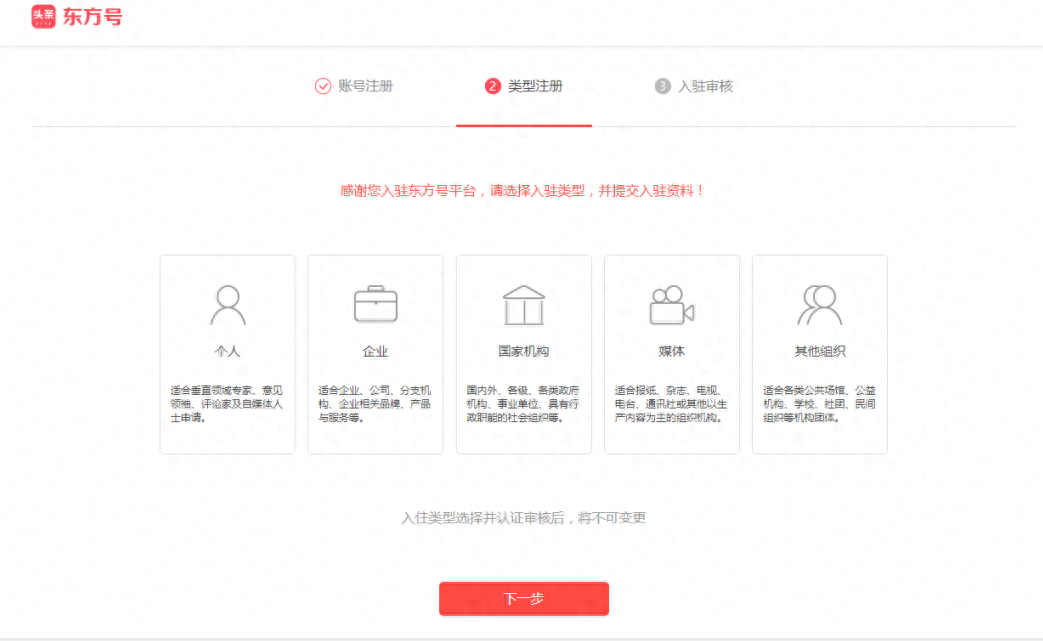Click the completed checkmark icon beside 账号注册
Image resolution: width=1043 pixels, height=641 pixels.
[x=323, y=86]
